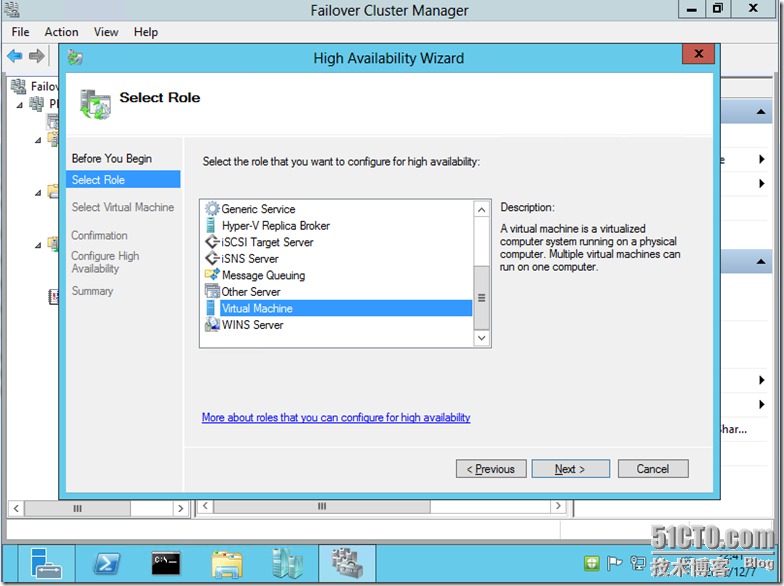Click center pane scroll right arrow
The height and width of the screenshot is (586, 784).
coord(558,506)
